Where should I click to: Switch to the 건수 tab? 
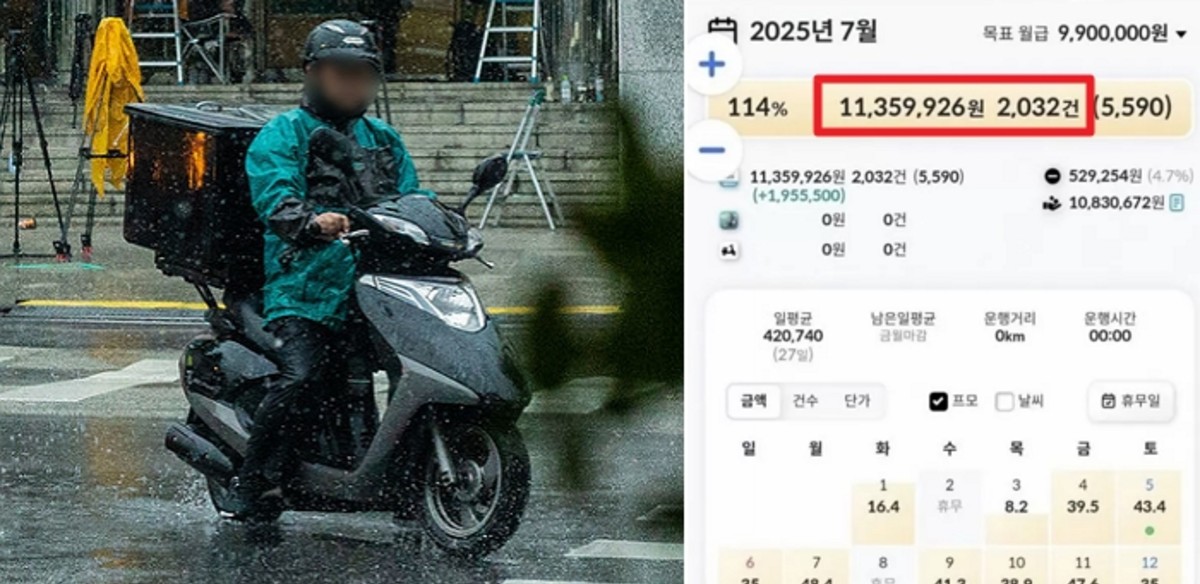pyautogui.click(x=805, y=401)
